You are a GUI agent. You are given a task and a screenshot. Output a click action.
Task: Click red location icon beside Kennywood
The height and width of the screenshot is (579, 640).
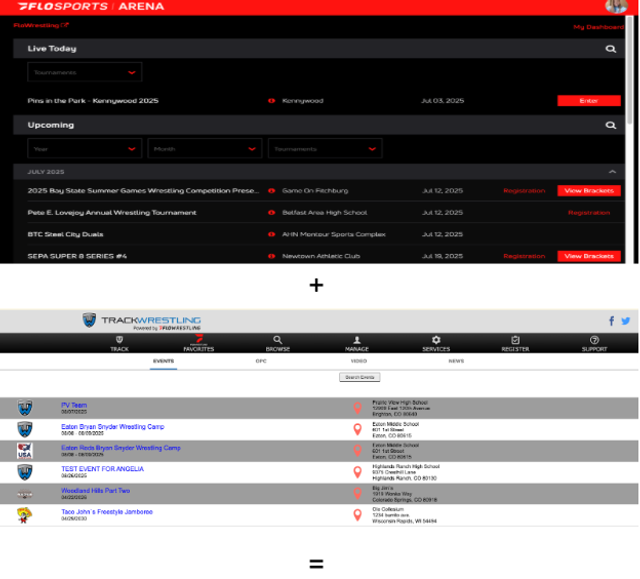tap(271, 101)
